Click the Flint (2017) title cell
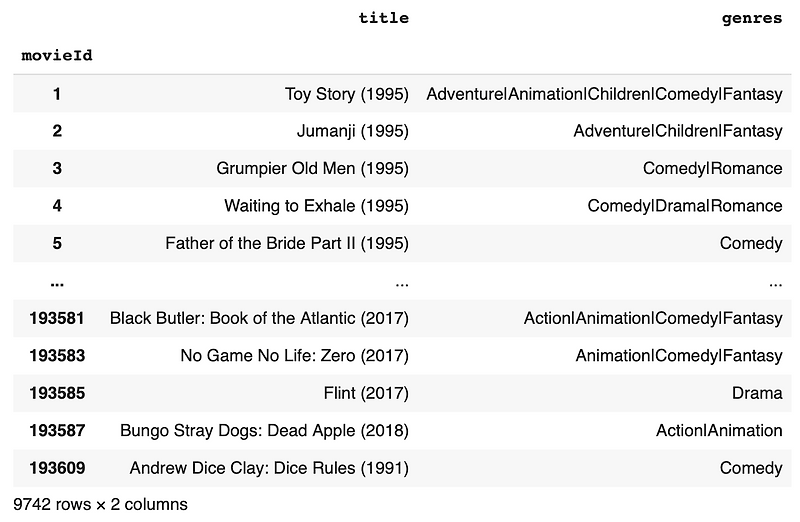The height and width of the screenshot is (522, 800). coord(366,393)
